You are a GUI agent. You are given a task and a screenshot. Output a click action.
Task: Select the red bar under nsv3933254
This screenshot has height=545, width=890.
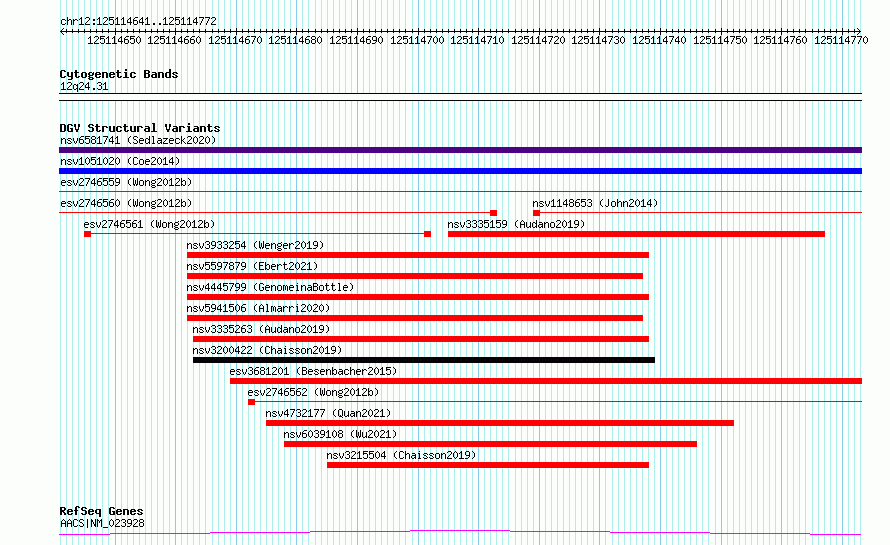tap(418, 255)
